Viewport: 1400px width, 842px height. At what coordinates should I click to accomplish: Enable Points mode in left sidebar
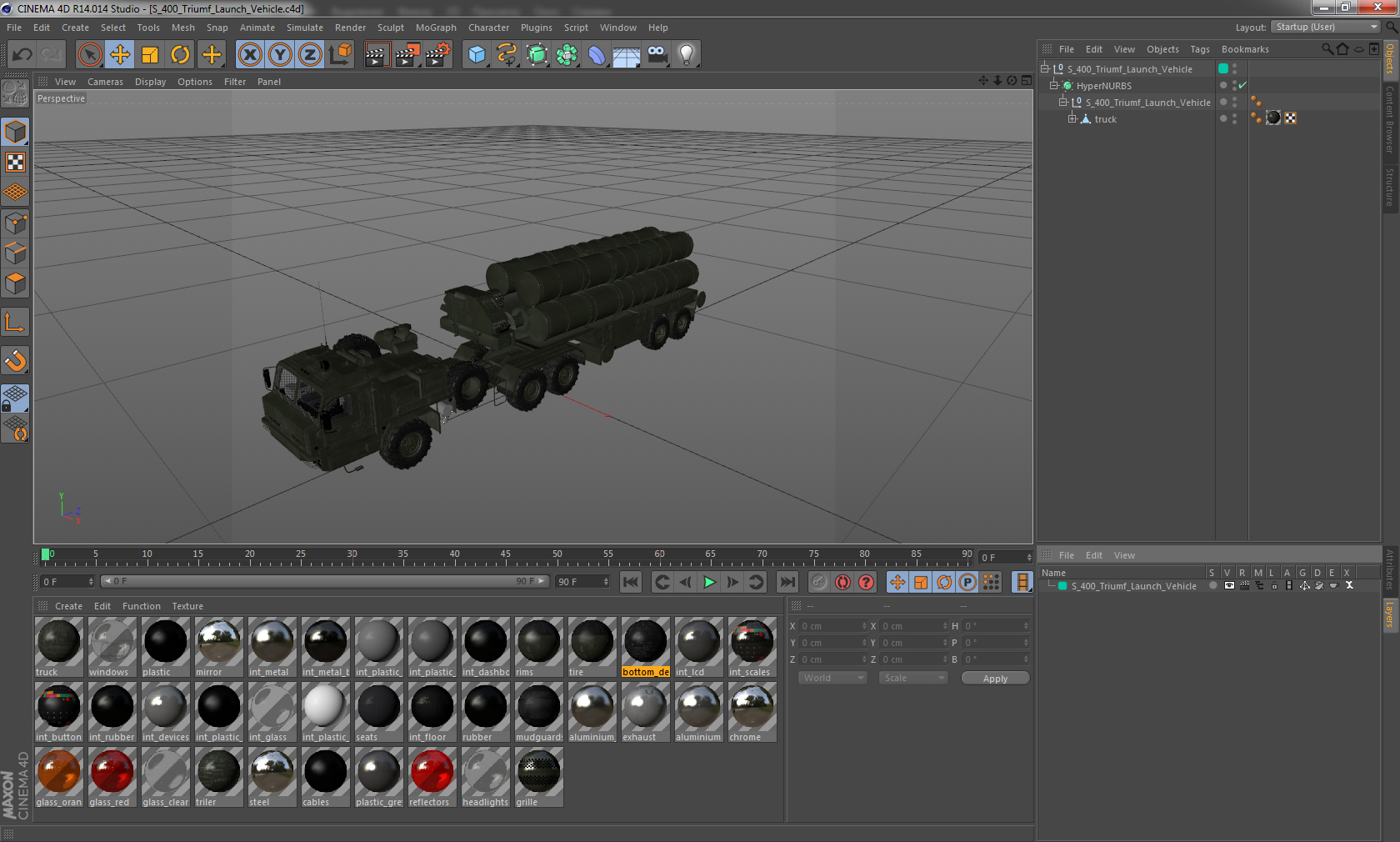pos(15,223)
